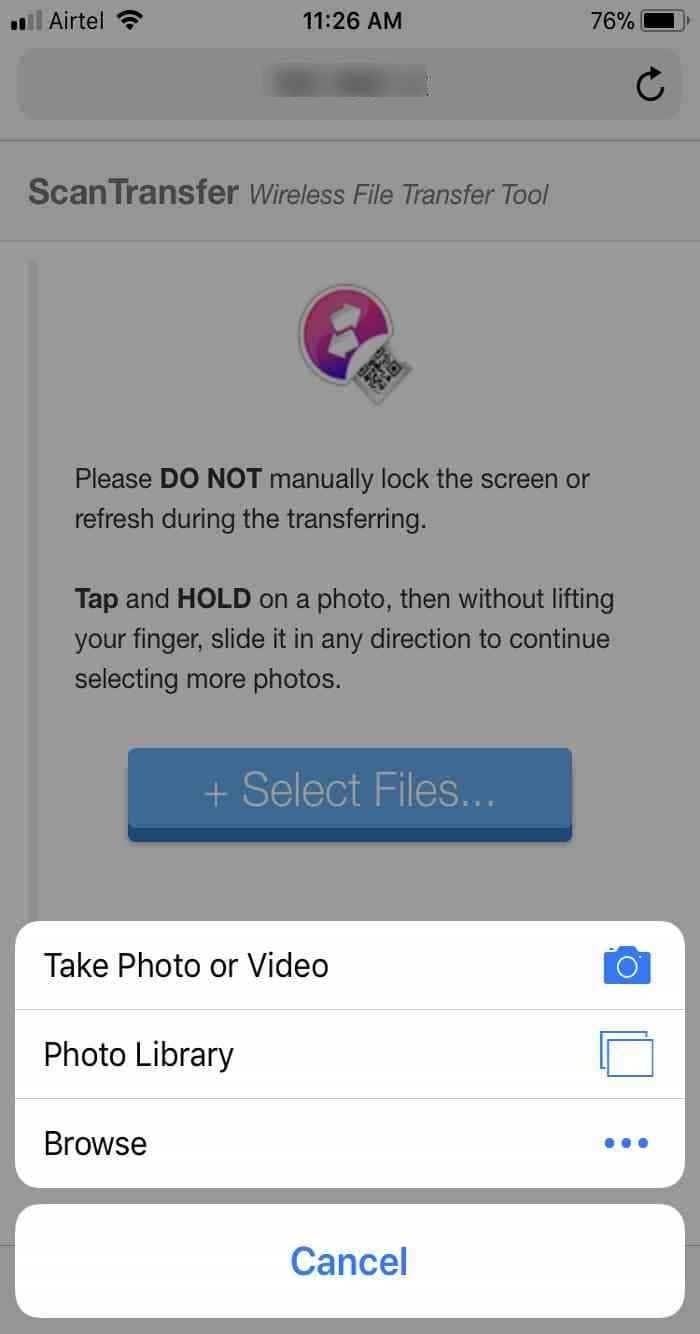This screenshot has width=700, height=1334.
Task: Tap the cellular signal bars icon
Action: click(24, 21)
